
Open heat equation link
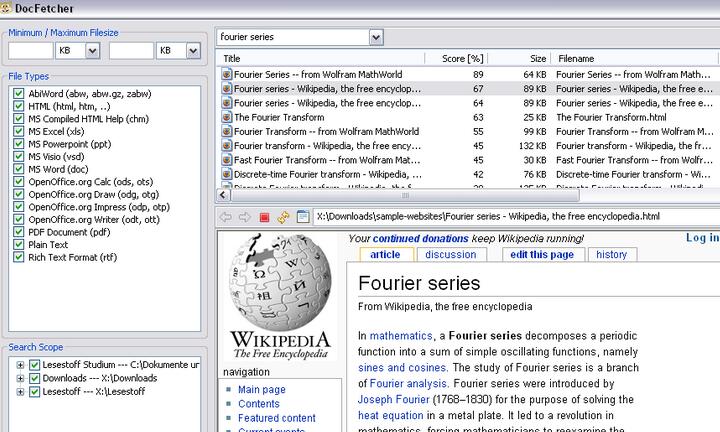[x=391, y=415]
